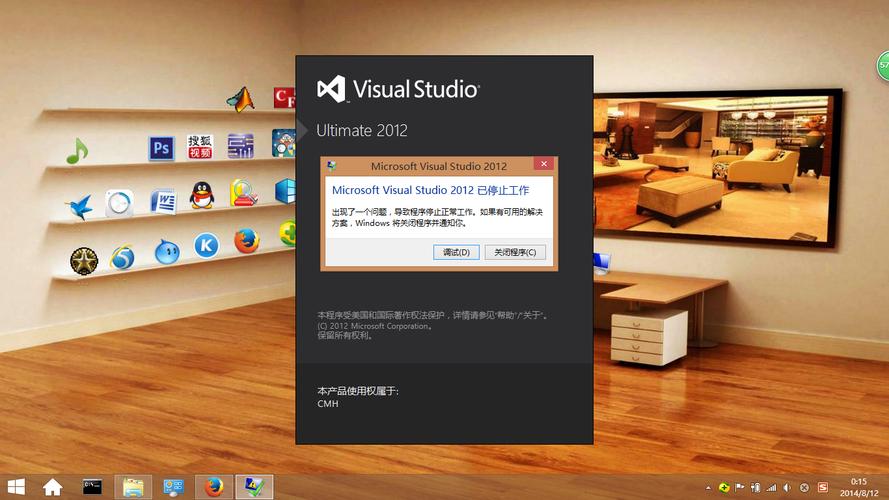Launch Photoshop from the desktop shelf
Screen dimensions: 889x500
tap(161, 148)
